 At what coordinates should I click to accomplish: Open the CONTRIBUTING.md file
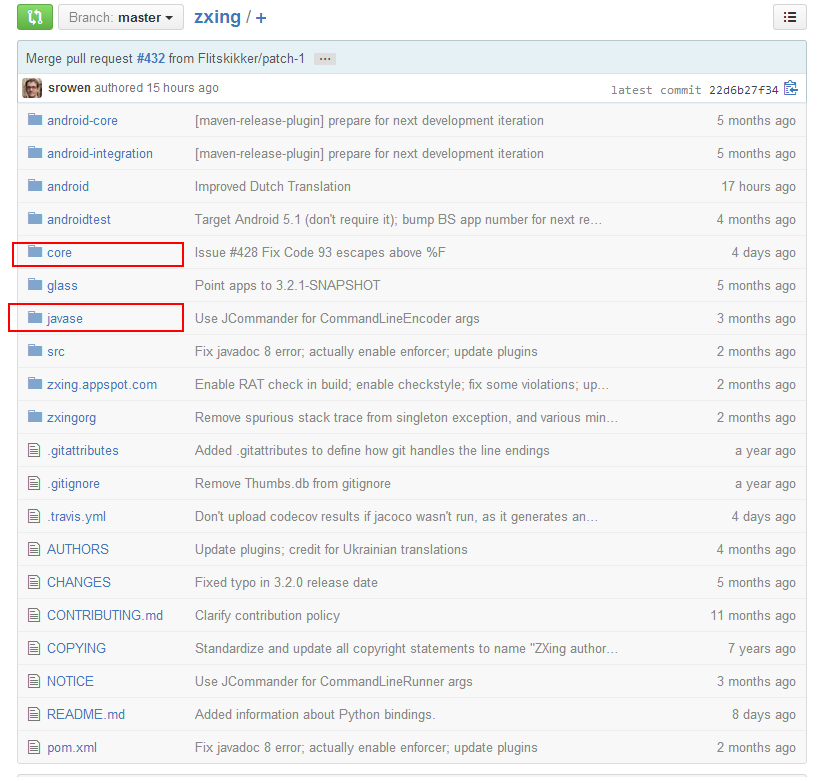tap(105, 615)
